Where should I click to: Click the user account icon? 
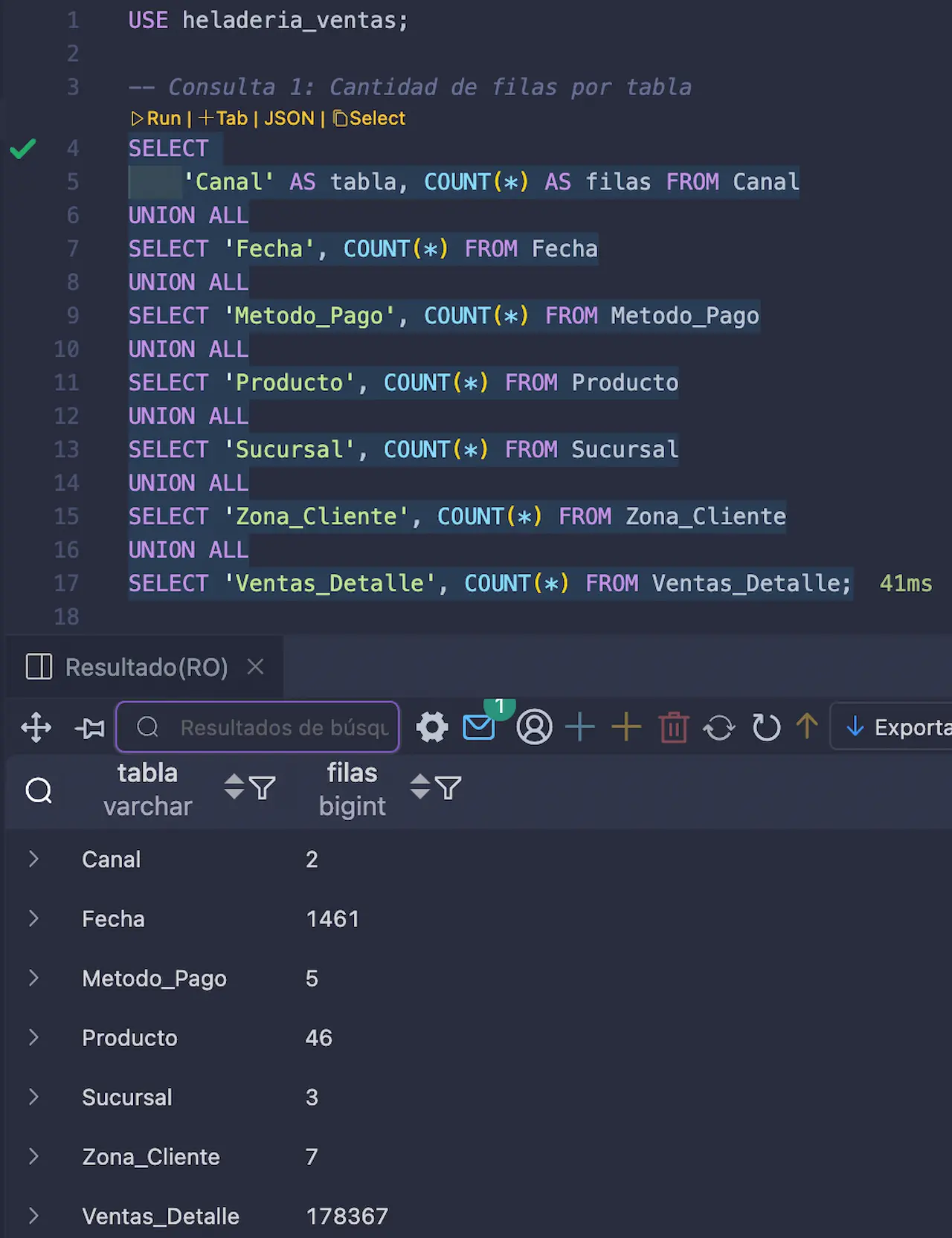tap(535, 727)
